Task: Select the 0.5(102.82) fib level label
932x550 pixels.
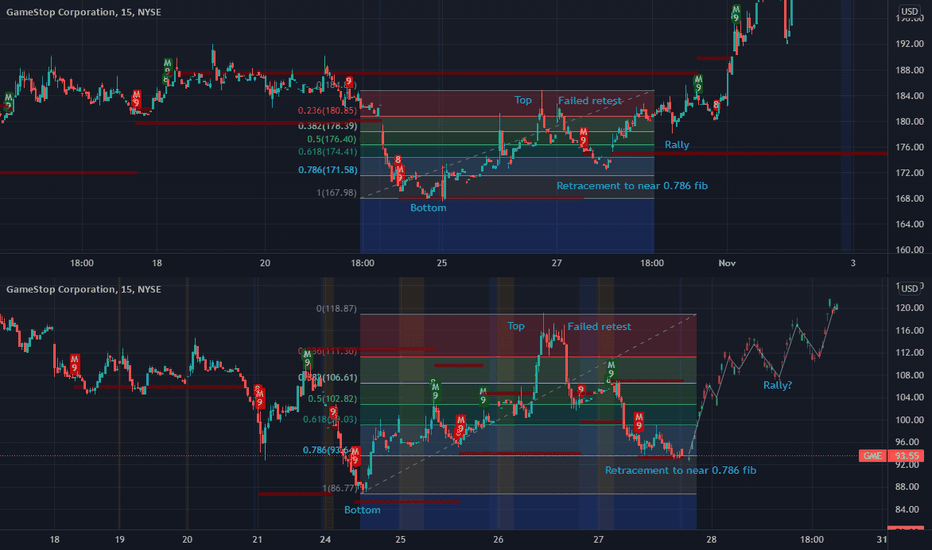Action: (332, 399)
